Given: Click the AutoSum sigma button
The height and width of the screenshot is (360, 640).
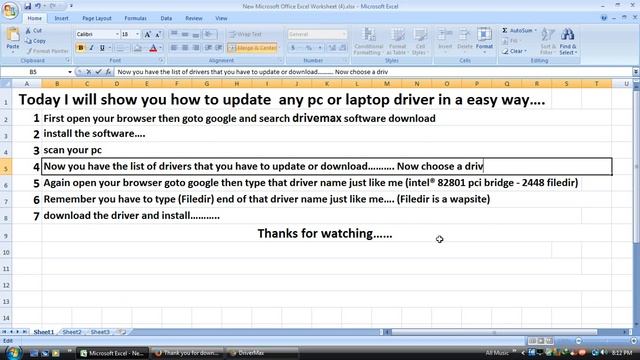Looking at the screenshot, I should click(x=518, y=31).
